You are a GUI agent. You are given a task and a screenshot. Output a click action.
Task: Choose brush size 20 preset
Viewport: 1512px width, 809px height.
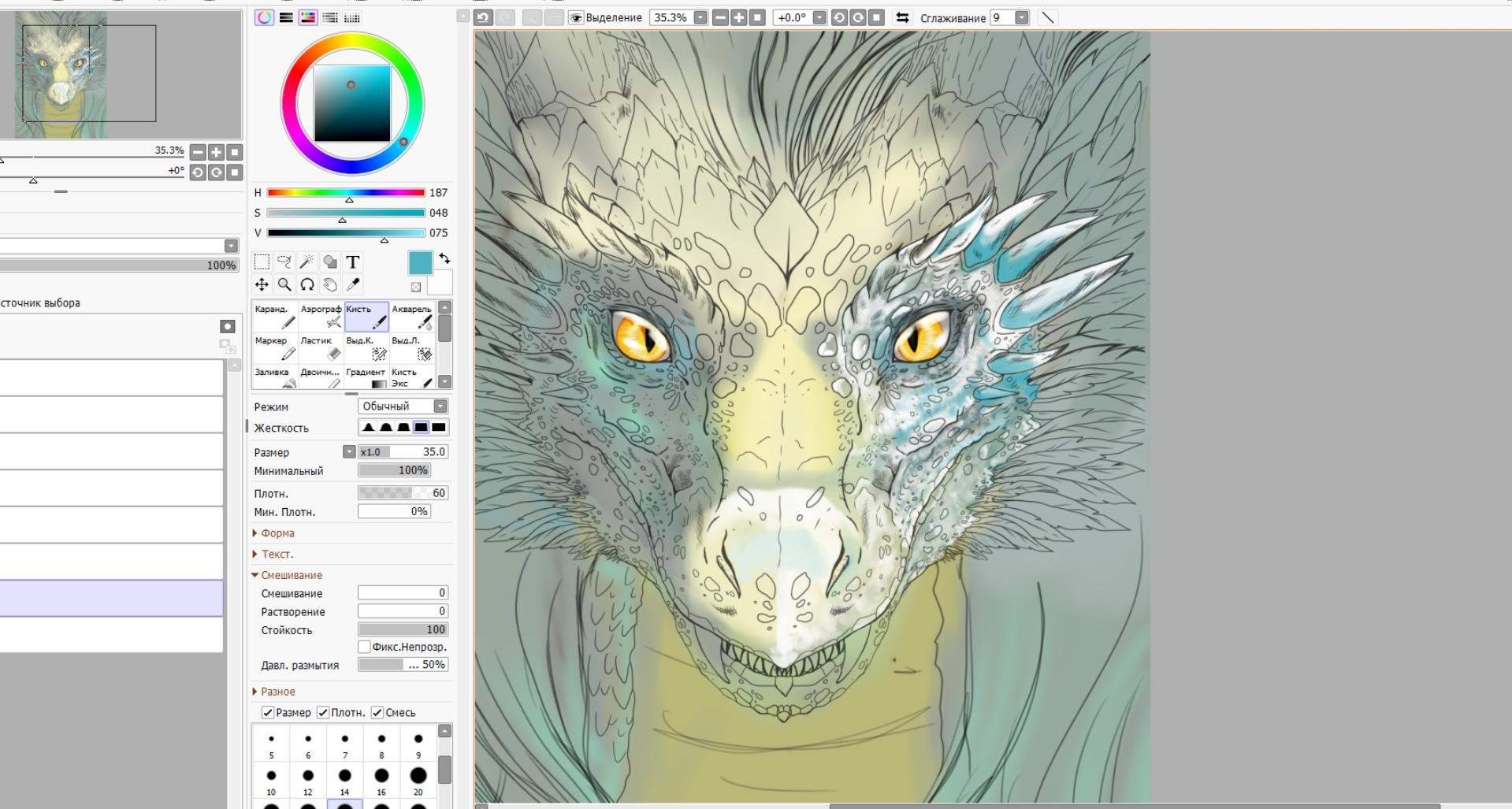pyautogui.click(x=418, y=779)
